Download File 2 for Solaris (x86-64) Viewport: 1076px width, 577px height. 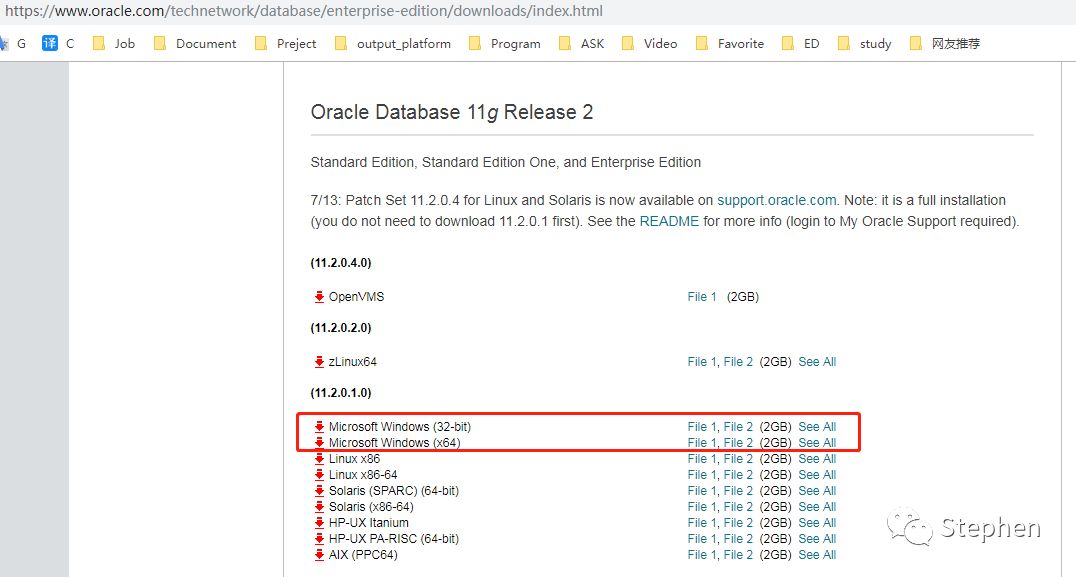(738, 507)
